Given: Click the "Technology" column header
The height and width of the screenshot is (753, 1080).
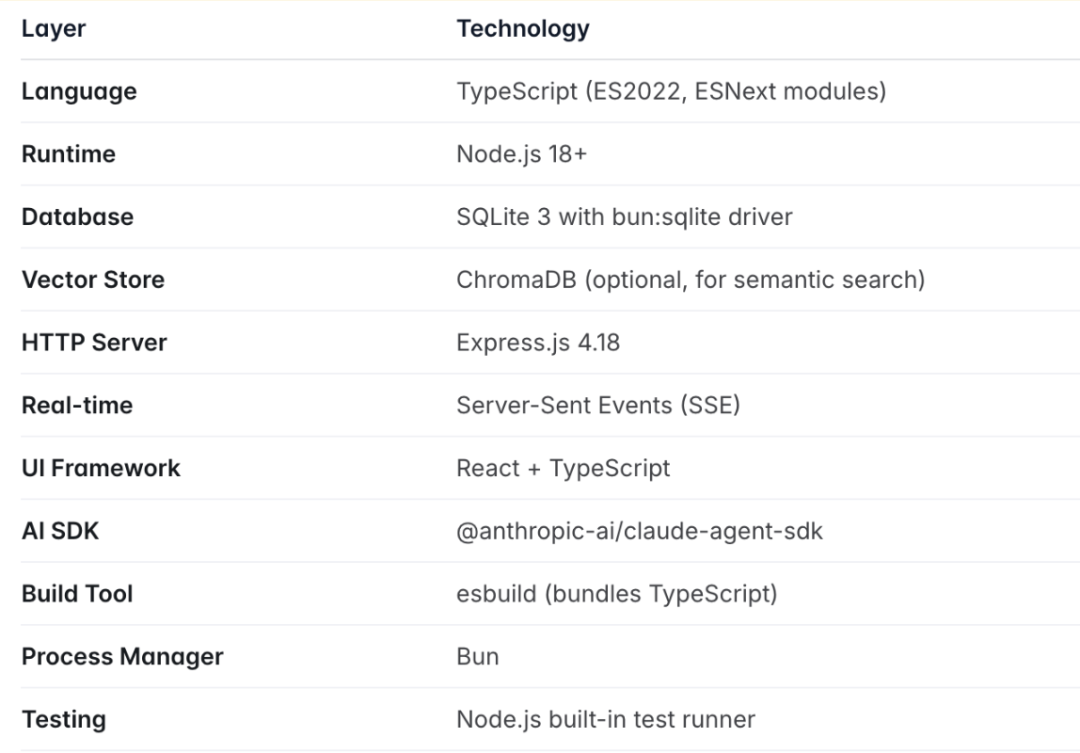Looking at the screenshot, I should [x=523, y=29].
